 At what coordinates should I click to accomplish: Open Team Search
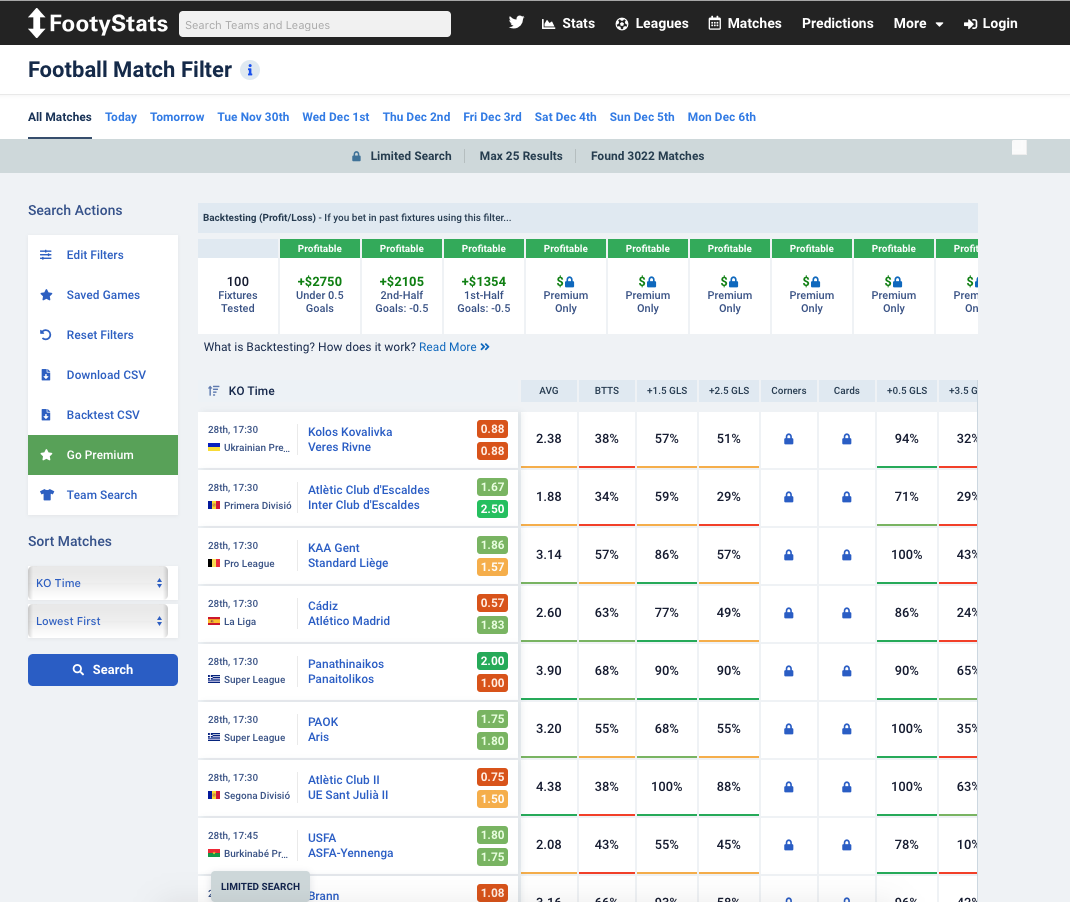tap(103, 495)
